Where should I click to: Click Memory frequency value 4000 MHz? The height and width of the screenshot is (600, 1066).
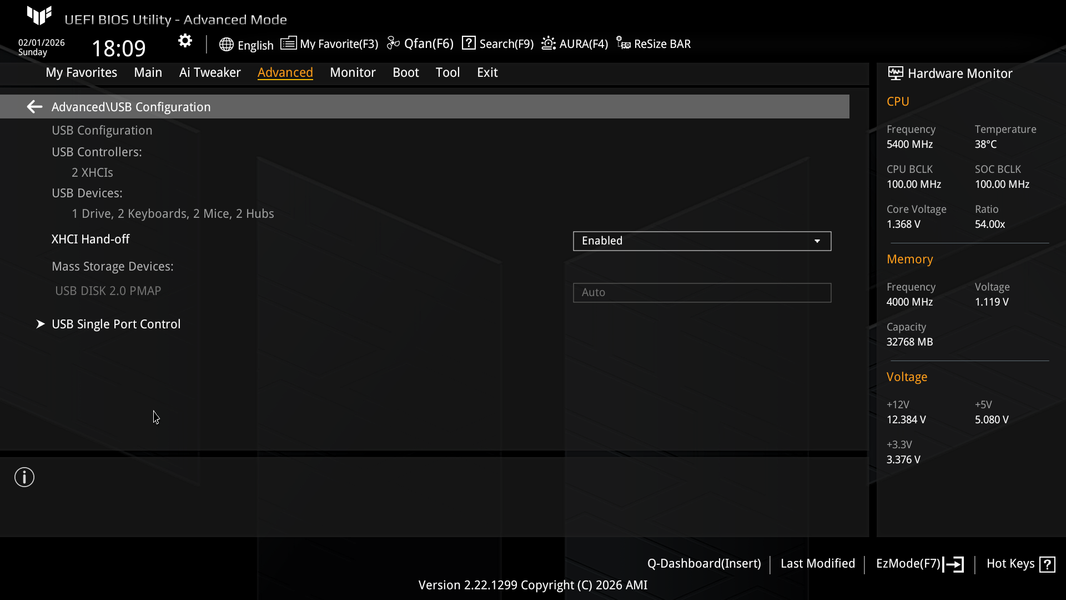(x=910, y=302)
